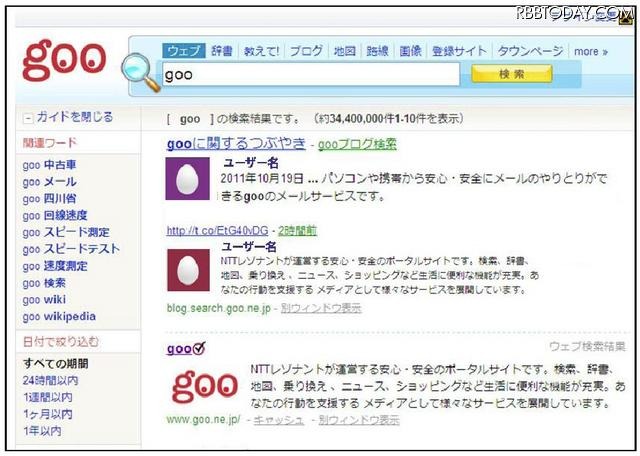Open 別ウィンドウ表示 beside blog.search.goo.ne.jp

coord(321,308)
